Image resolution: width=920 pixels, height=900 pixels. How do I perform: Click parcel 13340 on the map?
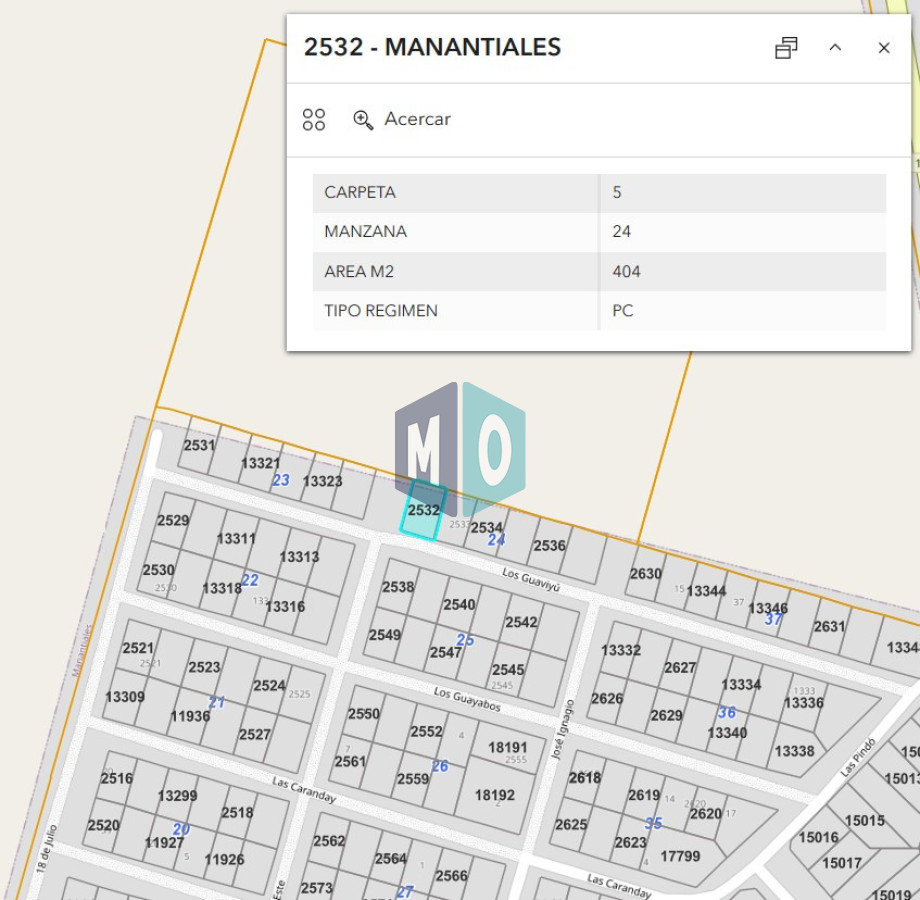click(727, 733)
